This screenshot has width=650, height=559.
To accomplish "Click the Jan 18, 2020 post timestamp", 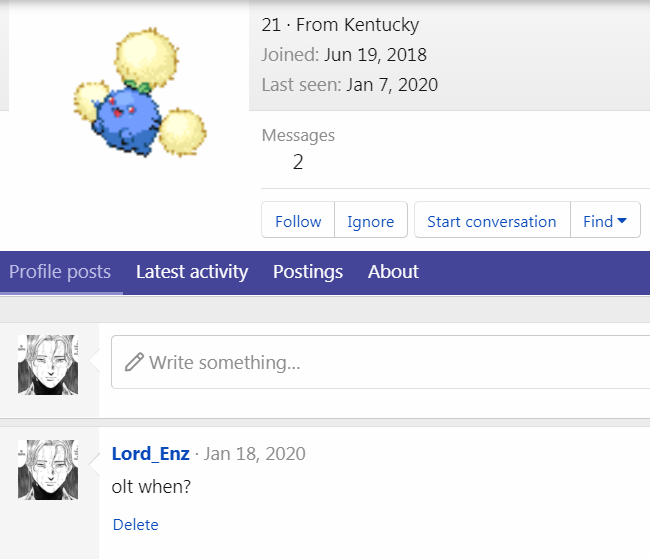I will [x=255, y=454].
